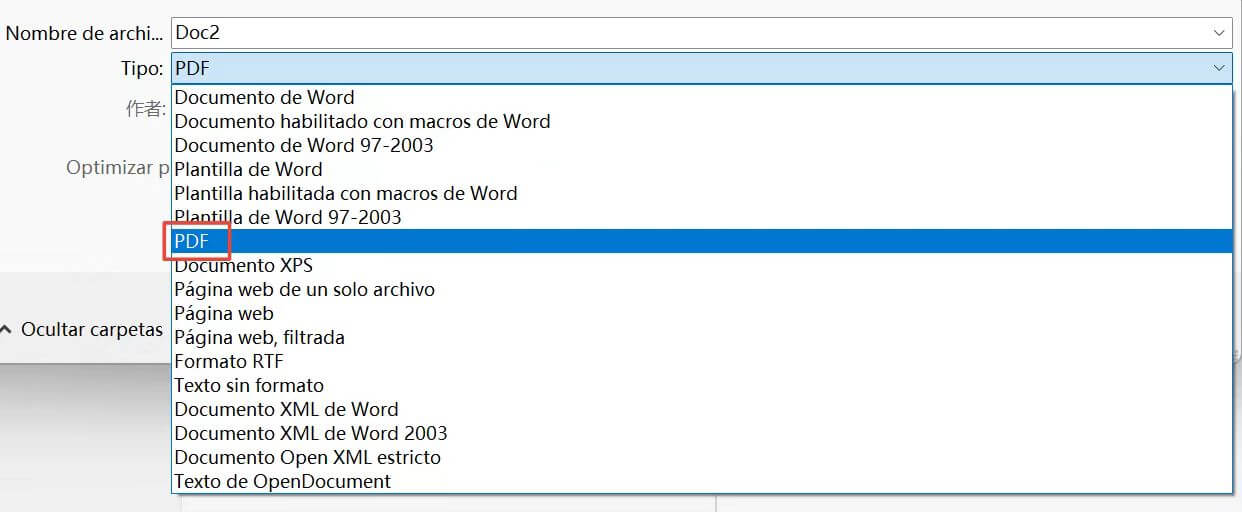Choose 'Documento Open XML estricto'
The image size is (1242, 512).
click(x=702, y=457)
